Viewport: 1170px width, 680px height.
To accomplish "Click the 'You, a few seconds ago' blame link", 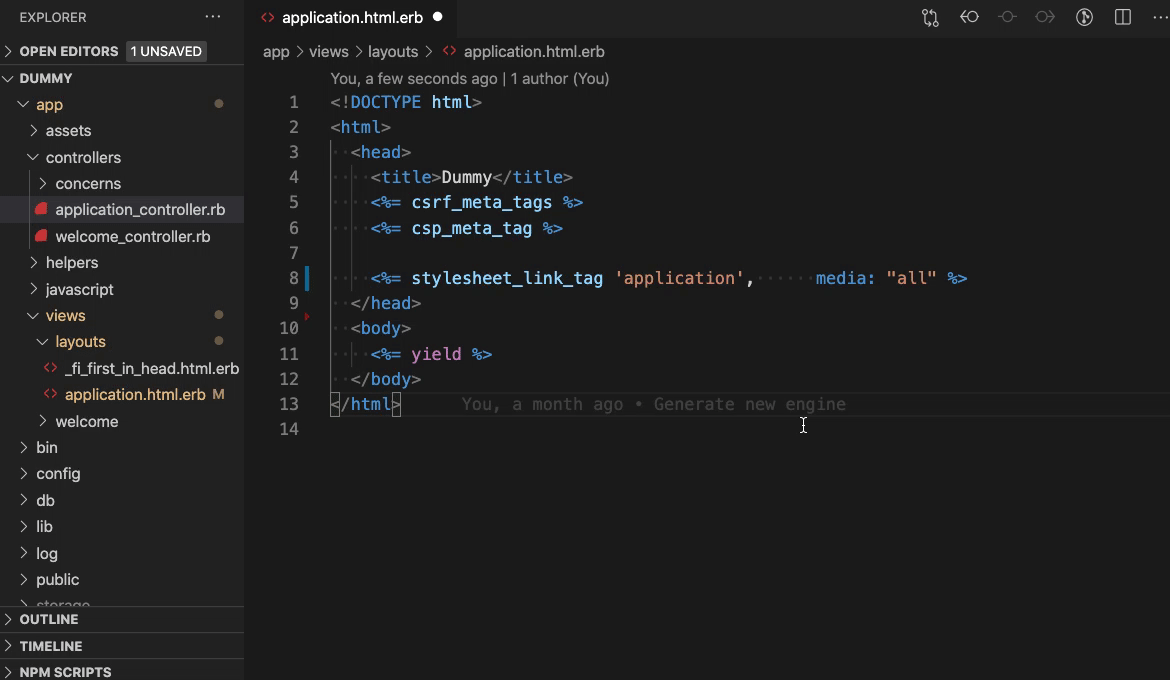I will [410, 78].
